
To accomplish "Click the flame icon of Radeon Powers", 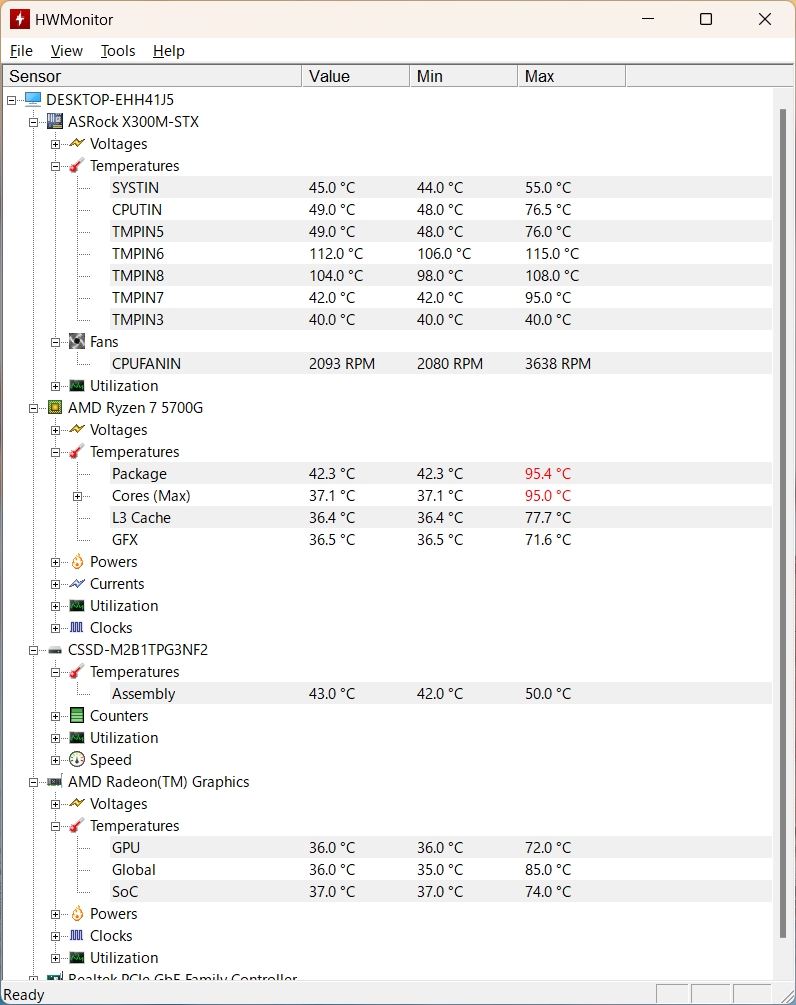I will [x=77, y=913].
